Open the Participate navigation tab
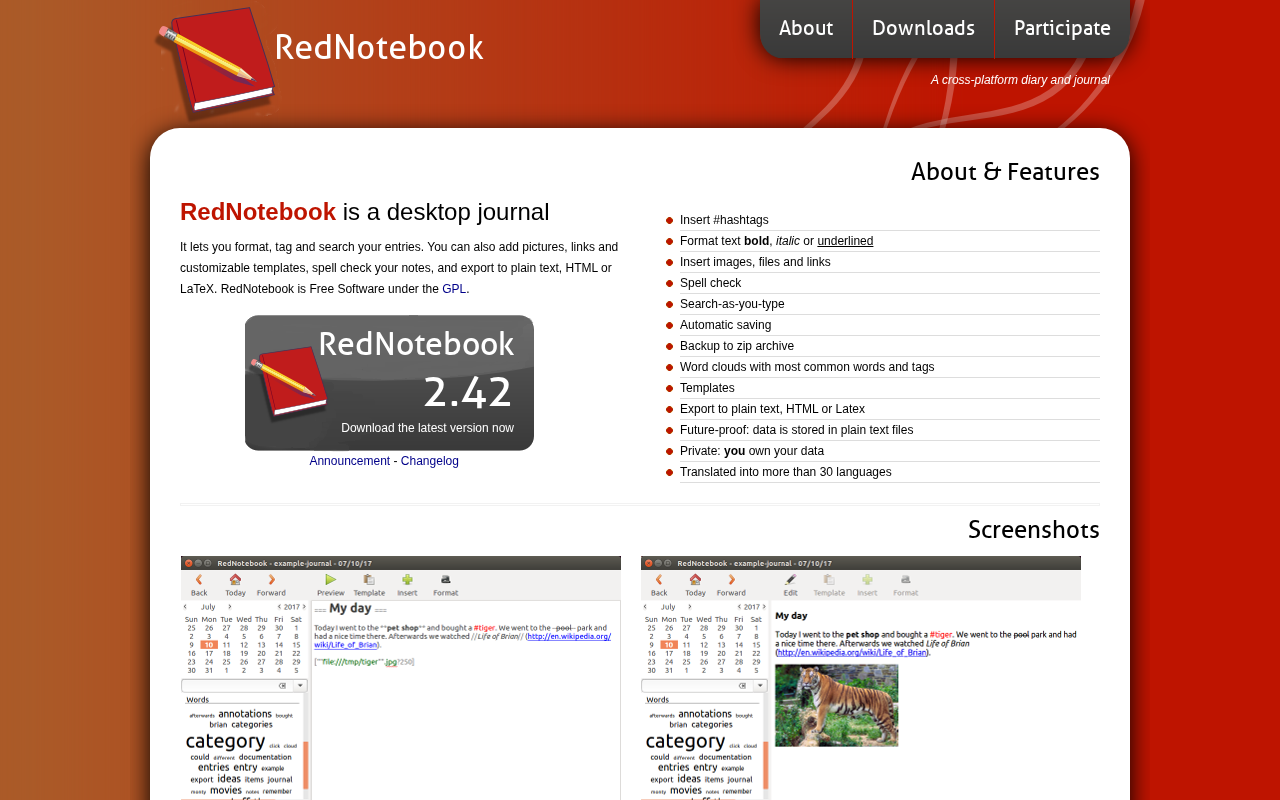 click(1062, 28)
